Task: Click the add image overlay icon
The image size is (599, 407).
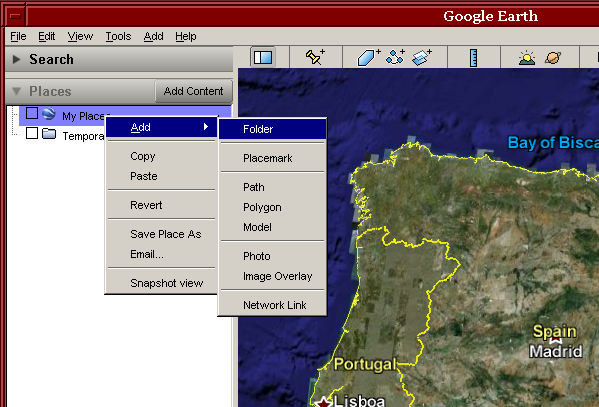Action: (x=422, y=57)
